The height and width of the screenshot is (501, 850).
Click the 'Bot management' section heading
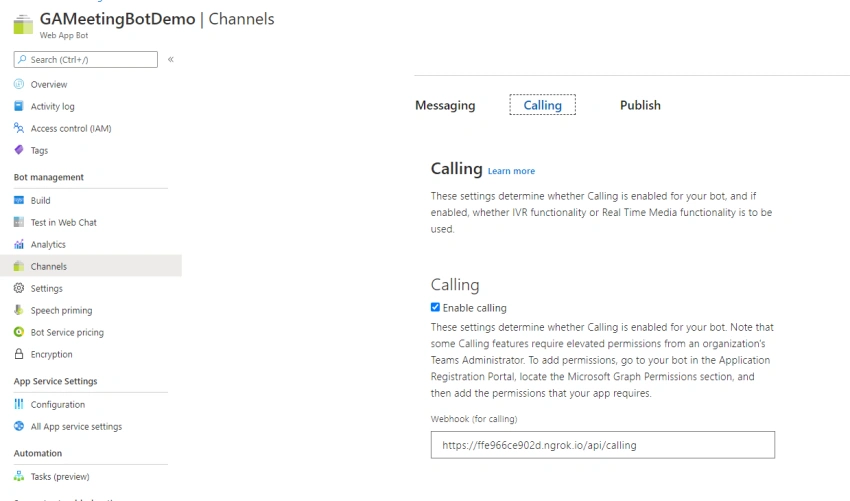(49, 177)
